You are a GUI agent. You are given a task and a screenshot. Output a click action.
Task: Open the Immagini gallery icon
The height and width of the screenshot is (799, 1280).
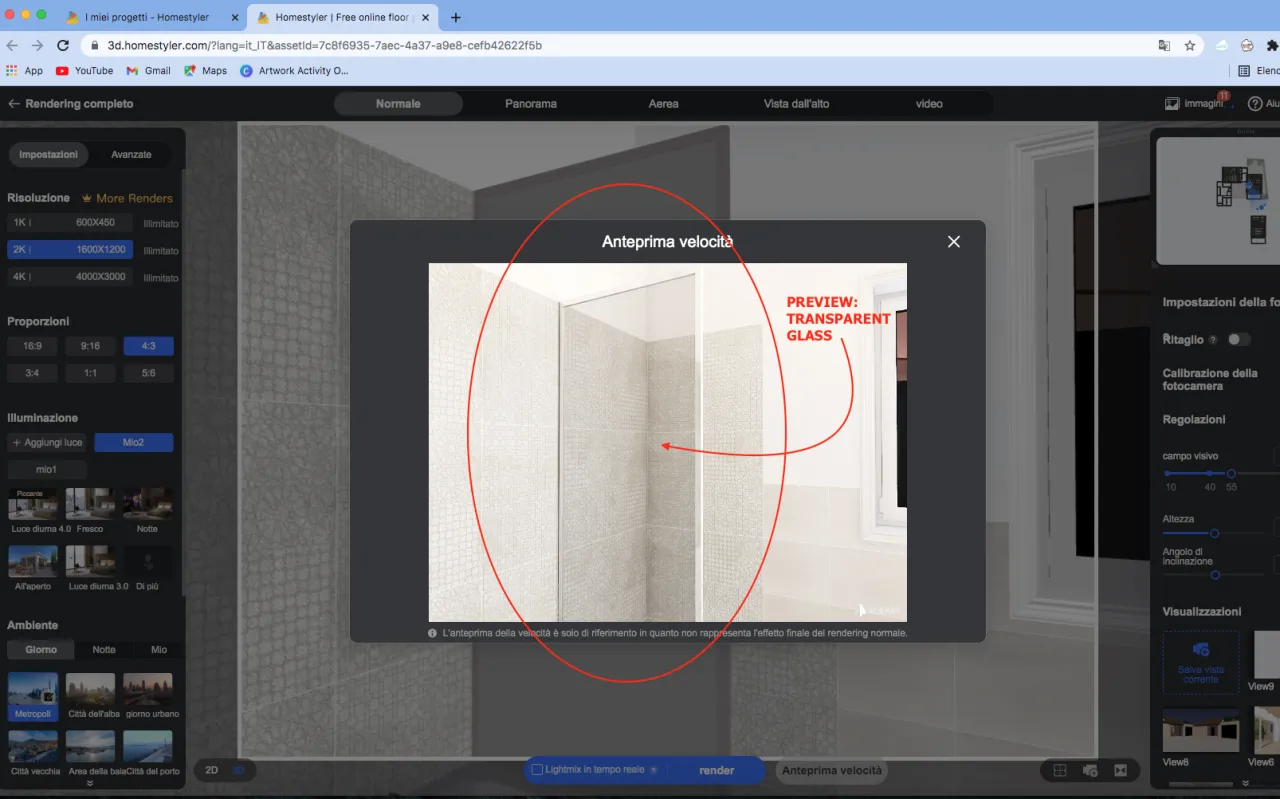tap(1172, 104)
